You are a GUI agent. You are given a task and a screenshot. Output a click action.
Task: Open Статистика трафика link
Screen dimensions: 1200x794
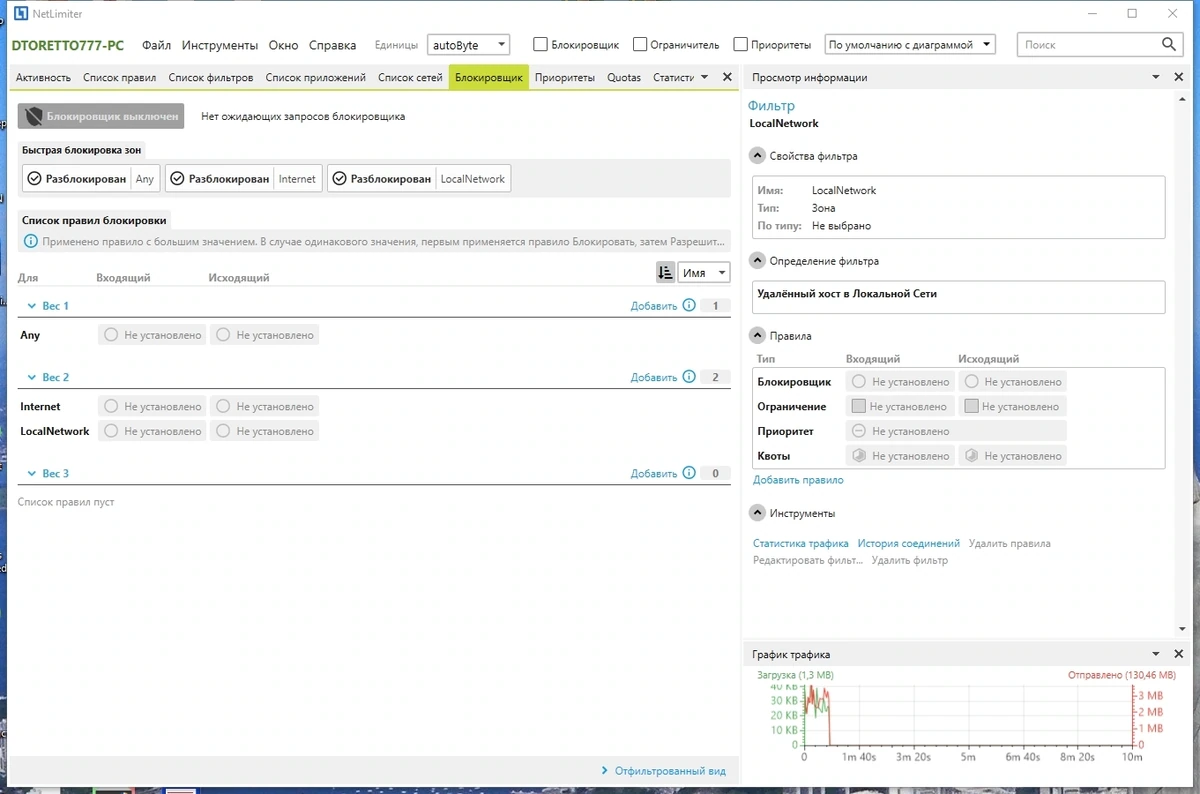point(801,544)
